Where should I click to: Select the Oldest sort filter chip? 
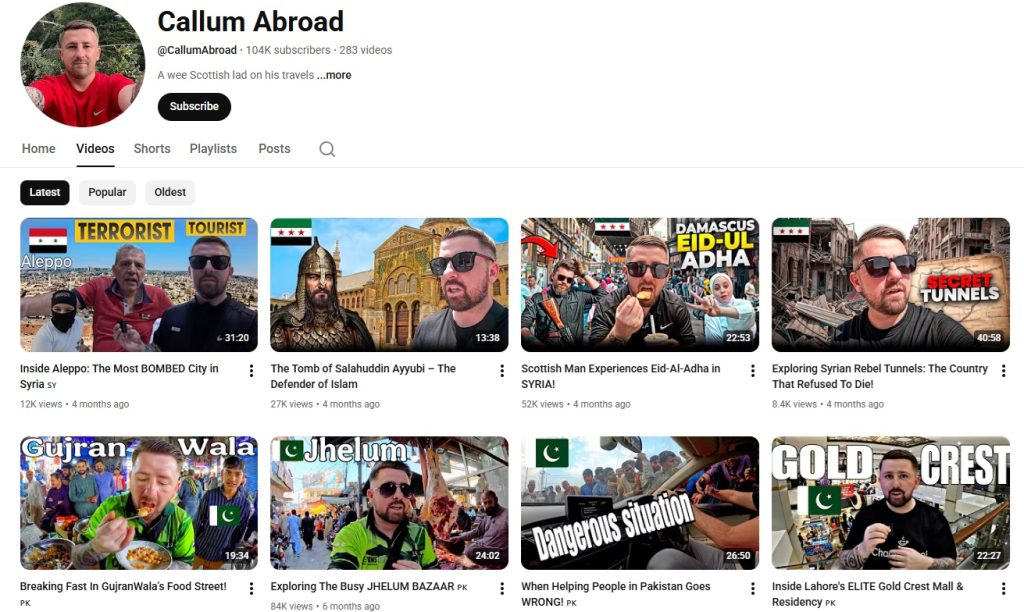tap(170, 192)
